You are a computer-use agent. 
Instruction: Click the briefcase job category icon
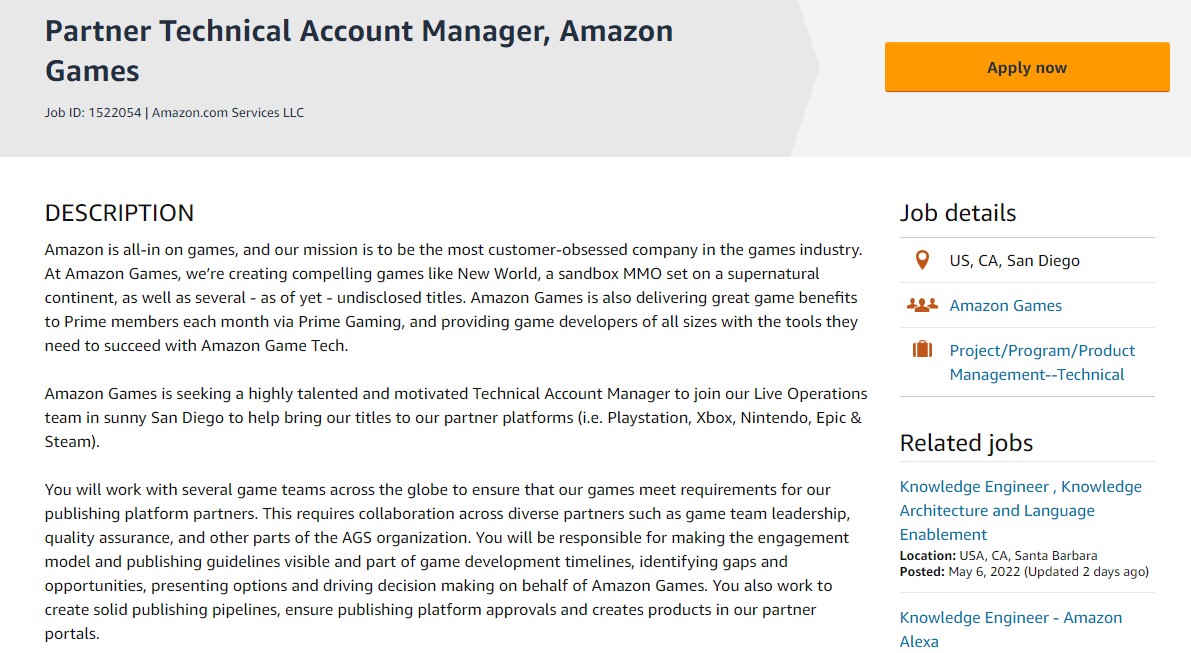pos(922,349)
